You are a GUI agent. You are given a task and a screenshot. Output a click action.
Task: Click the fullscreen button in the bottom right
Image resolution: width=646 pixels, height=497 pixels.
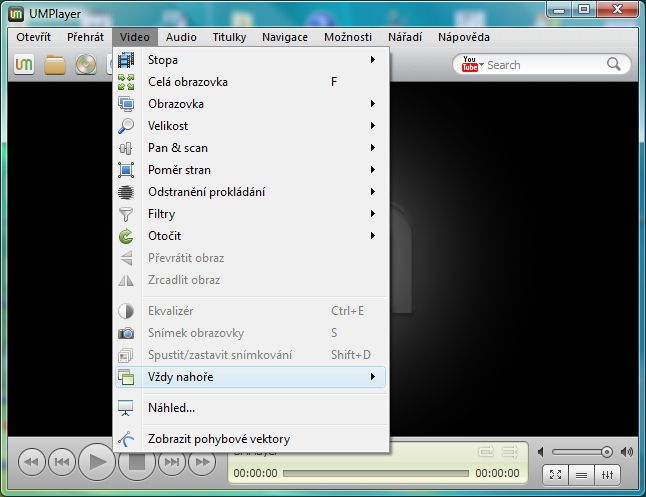pos(555,475)
